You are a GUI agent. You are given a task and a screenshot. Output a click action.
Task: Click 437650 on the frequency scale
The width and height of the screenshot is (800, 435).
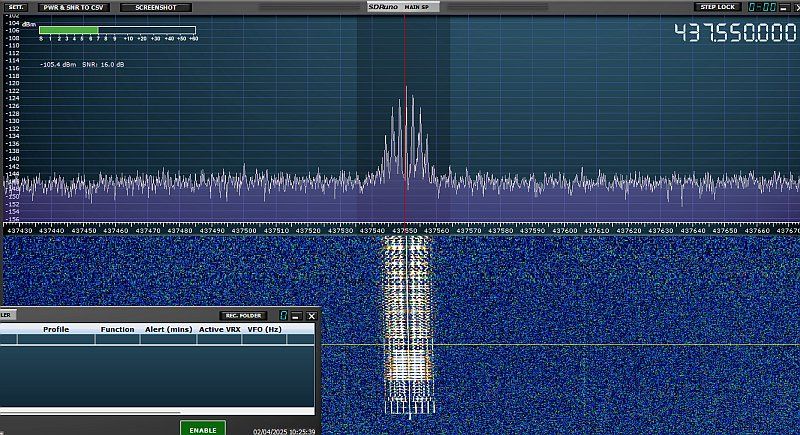coord(725,231)
